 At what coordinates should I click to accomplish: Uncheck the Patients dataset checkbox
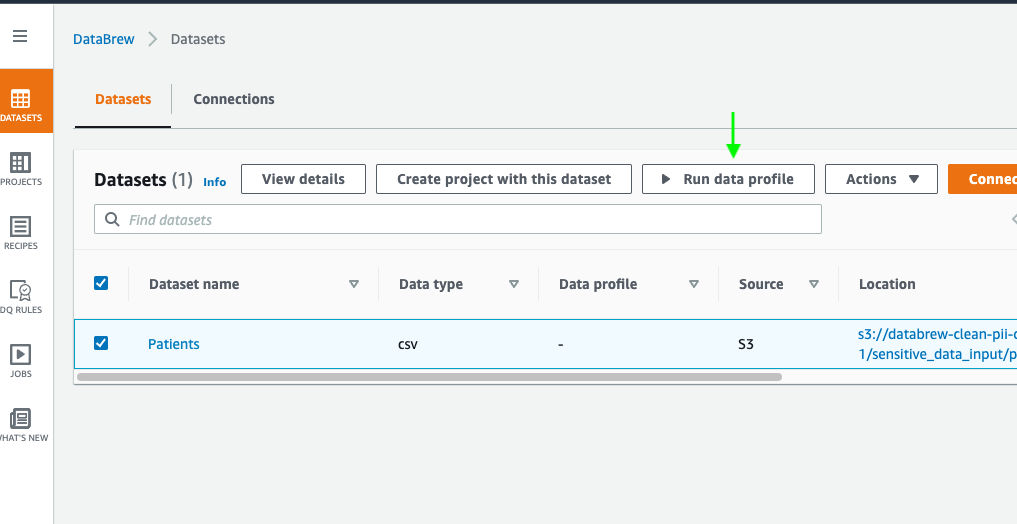(101, 344)
